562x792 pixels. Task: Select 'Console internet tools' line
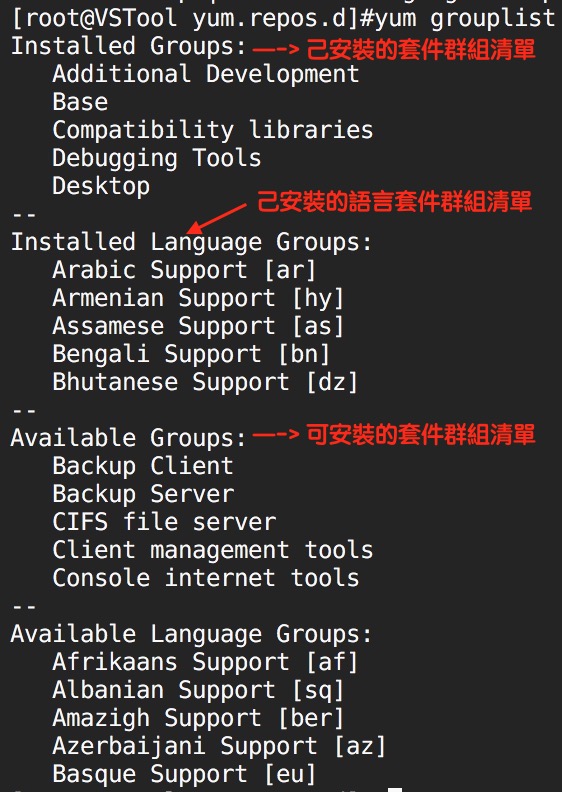[206, 578]
